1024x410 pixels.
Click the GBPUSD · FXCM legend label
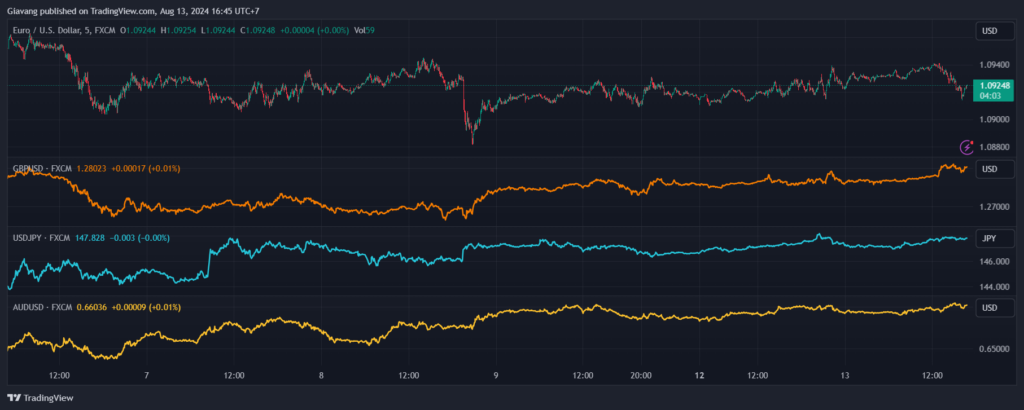(x=40, y=168)
